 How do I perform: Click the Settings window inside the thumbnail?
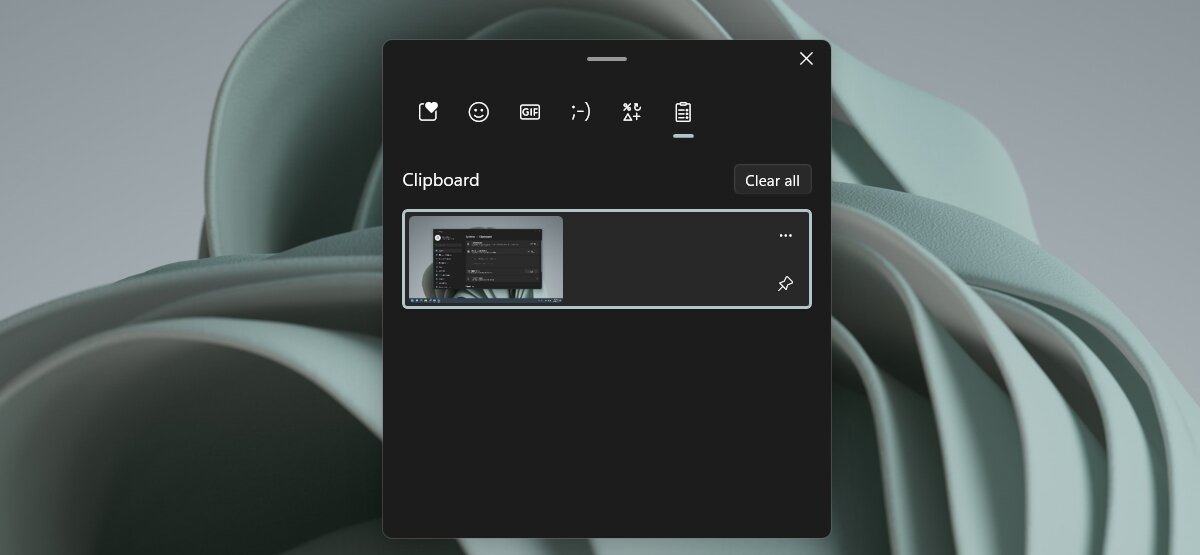point(487,262)
